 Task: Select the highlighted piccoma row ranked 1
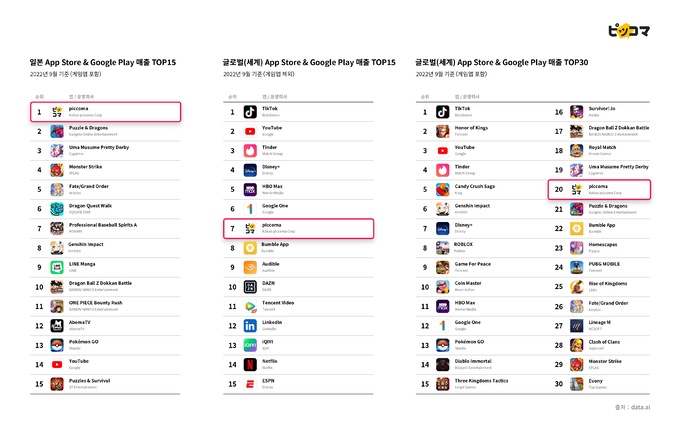(105, 112)
